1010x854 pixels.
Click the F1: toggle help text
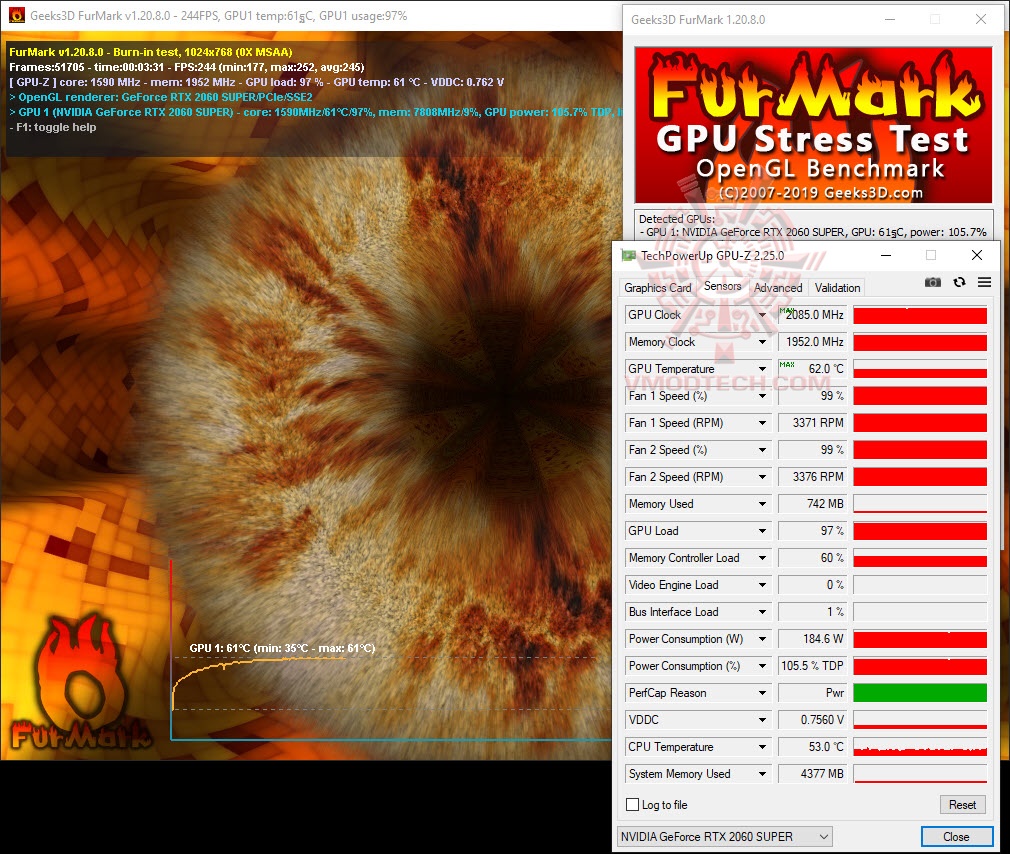pyautogui.click(x=53, y=128)
